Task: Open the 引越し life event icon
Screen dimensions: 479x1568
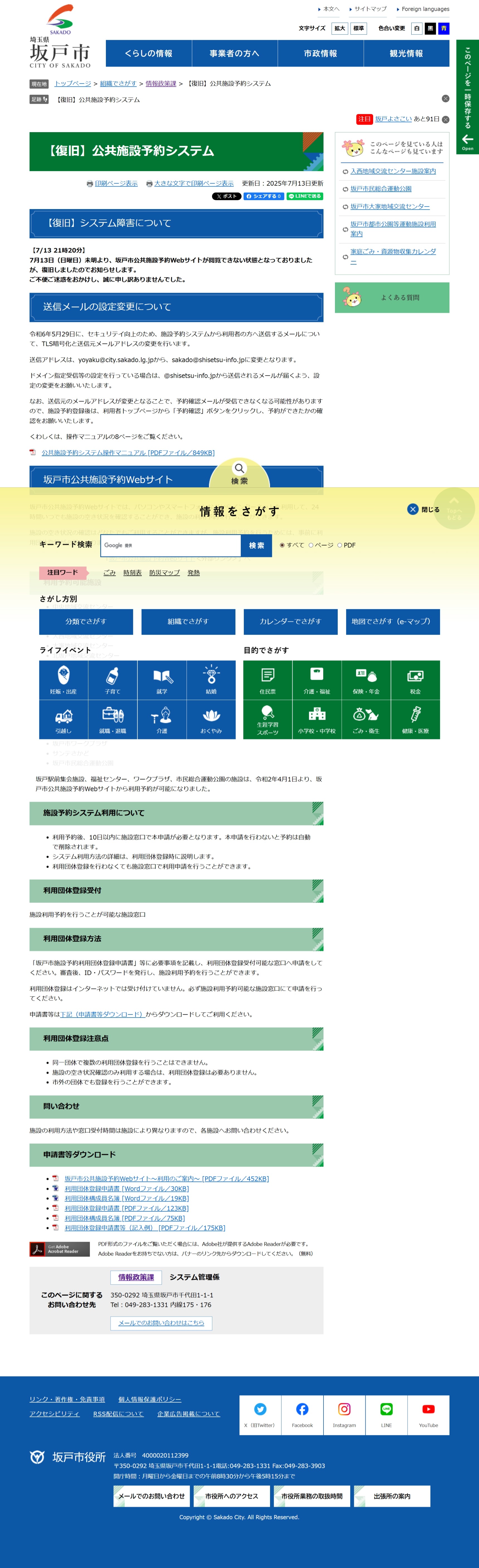Action: coord(63,719)
